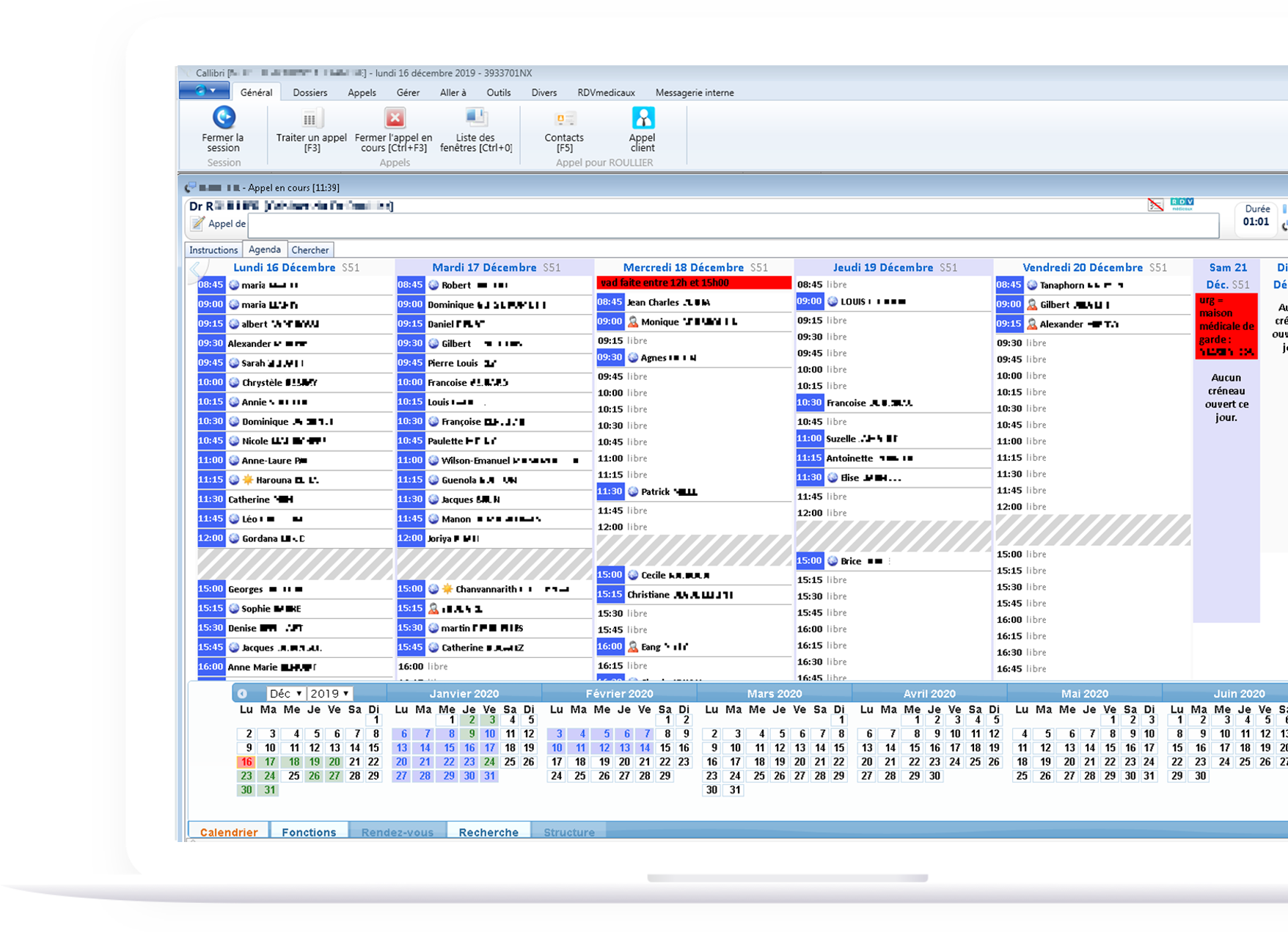Click globe icon on Robert 08:45 appointment

[x=433, y=285]
